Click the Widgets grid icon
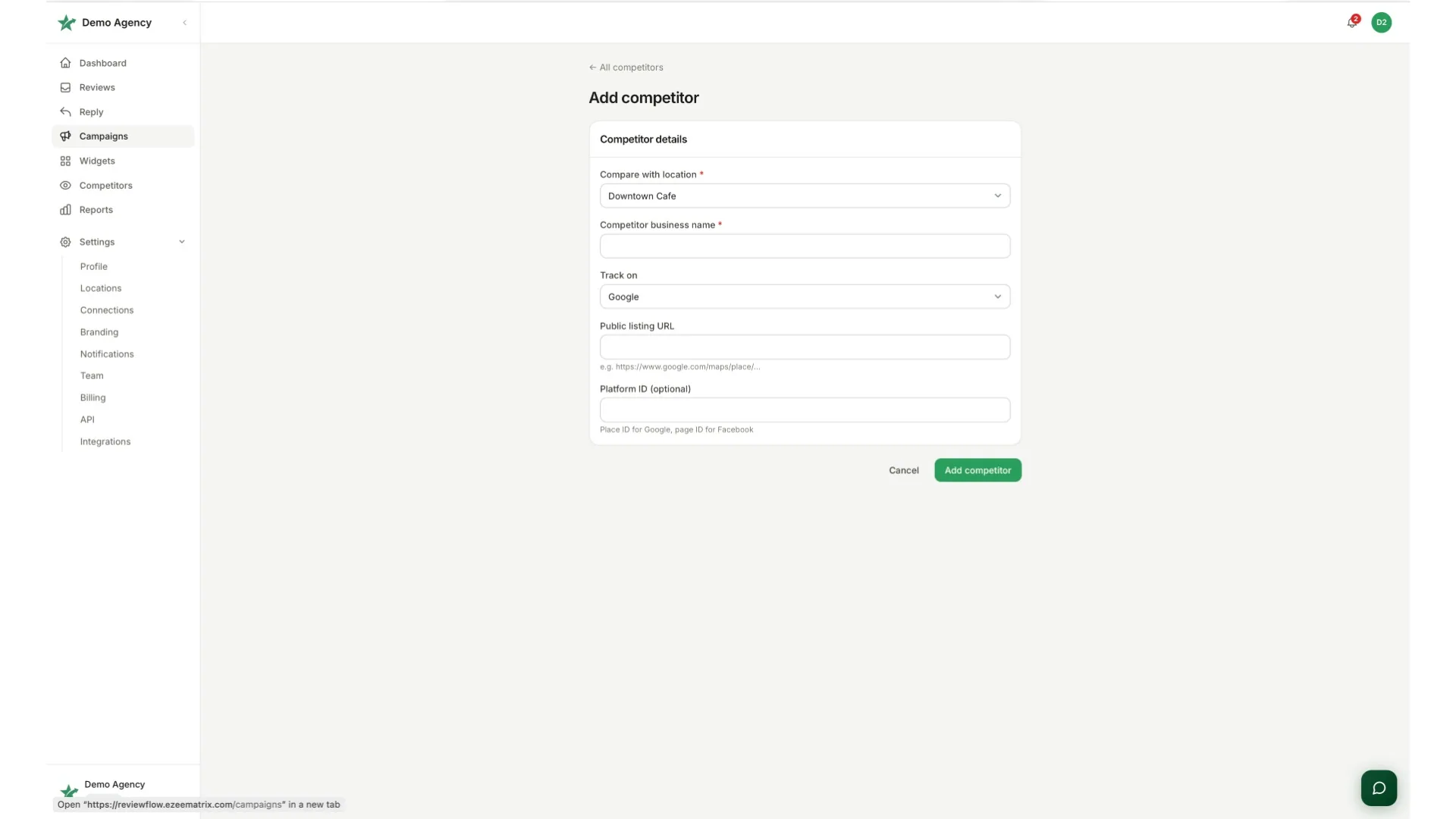The width and height of the screenshot is (1456, 819). click(65, 161)
